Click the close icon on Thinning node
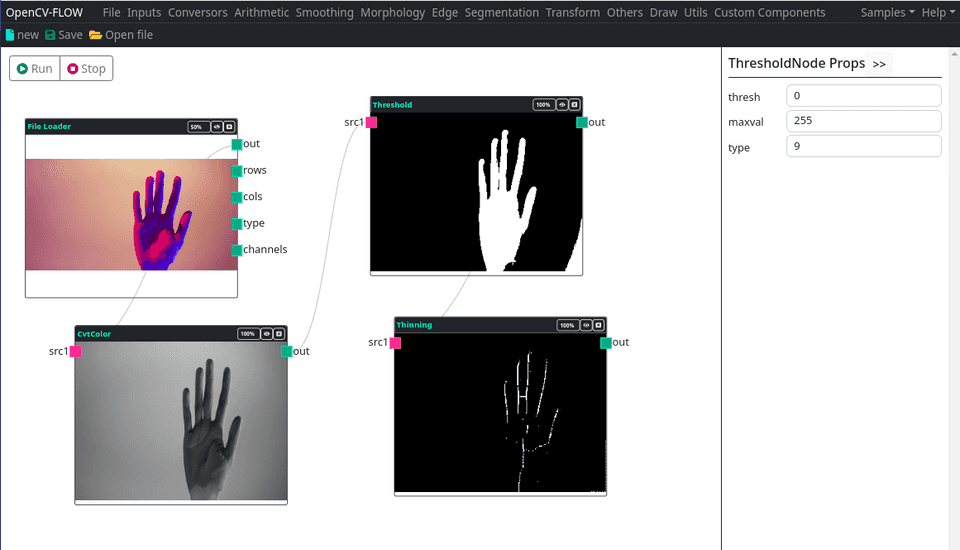 click(598, 325)
